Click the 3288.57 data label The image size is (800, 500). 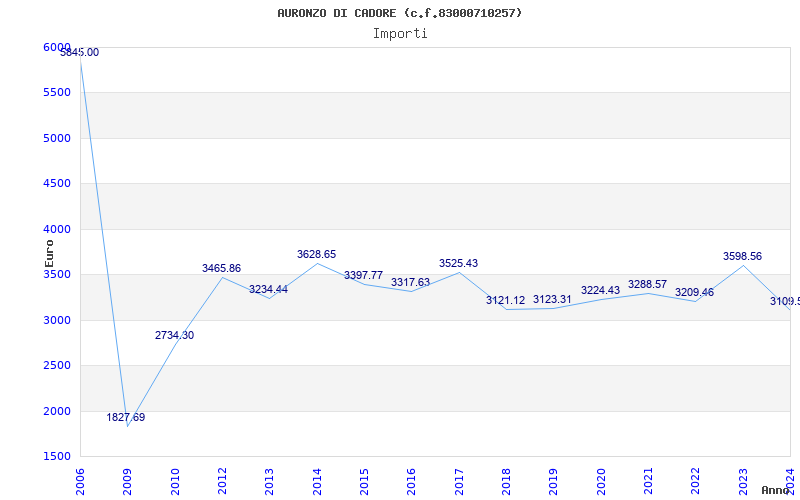point(647,284)
